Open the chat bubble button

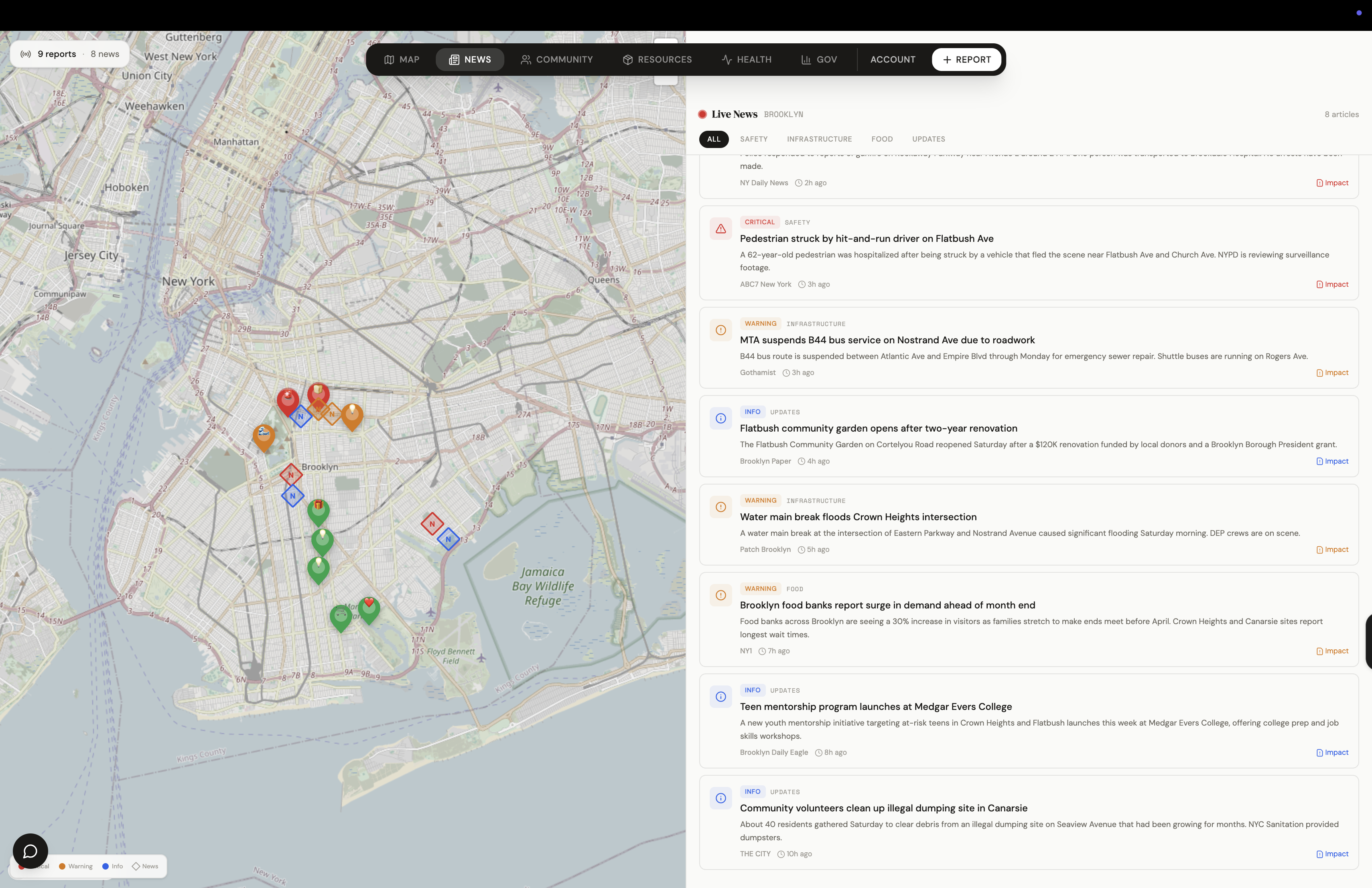coord(30,851)
